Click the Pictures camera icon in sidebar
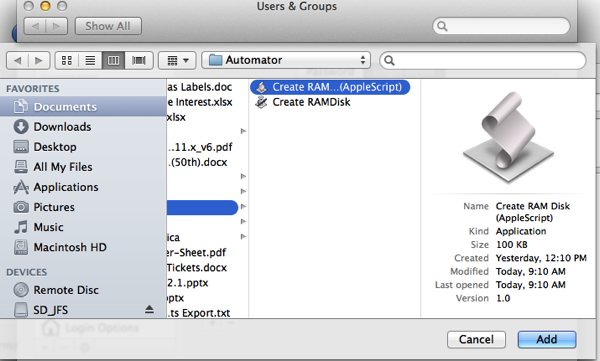This screenshot has height=361, width=600. (x=21, y=207)
